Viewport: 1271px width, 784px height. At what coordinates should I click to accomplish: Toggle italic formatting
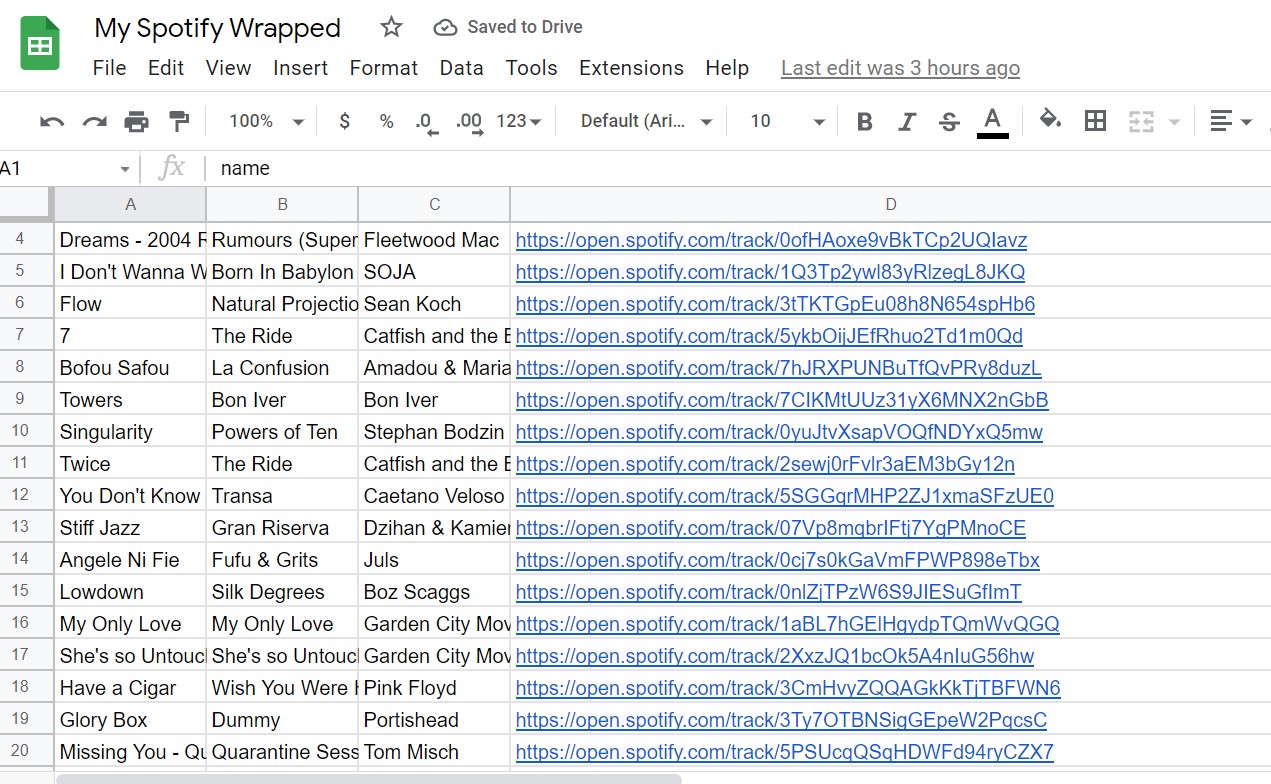[x=907, y=122]
